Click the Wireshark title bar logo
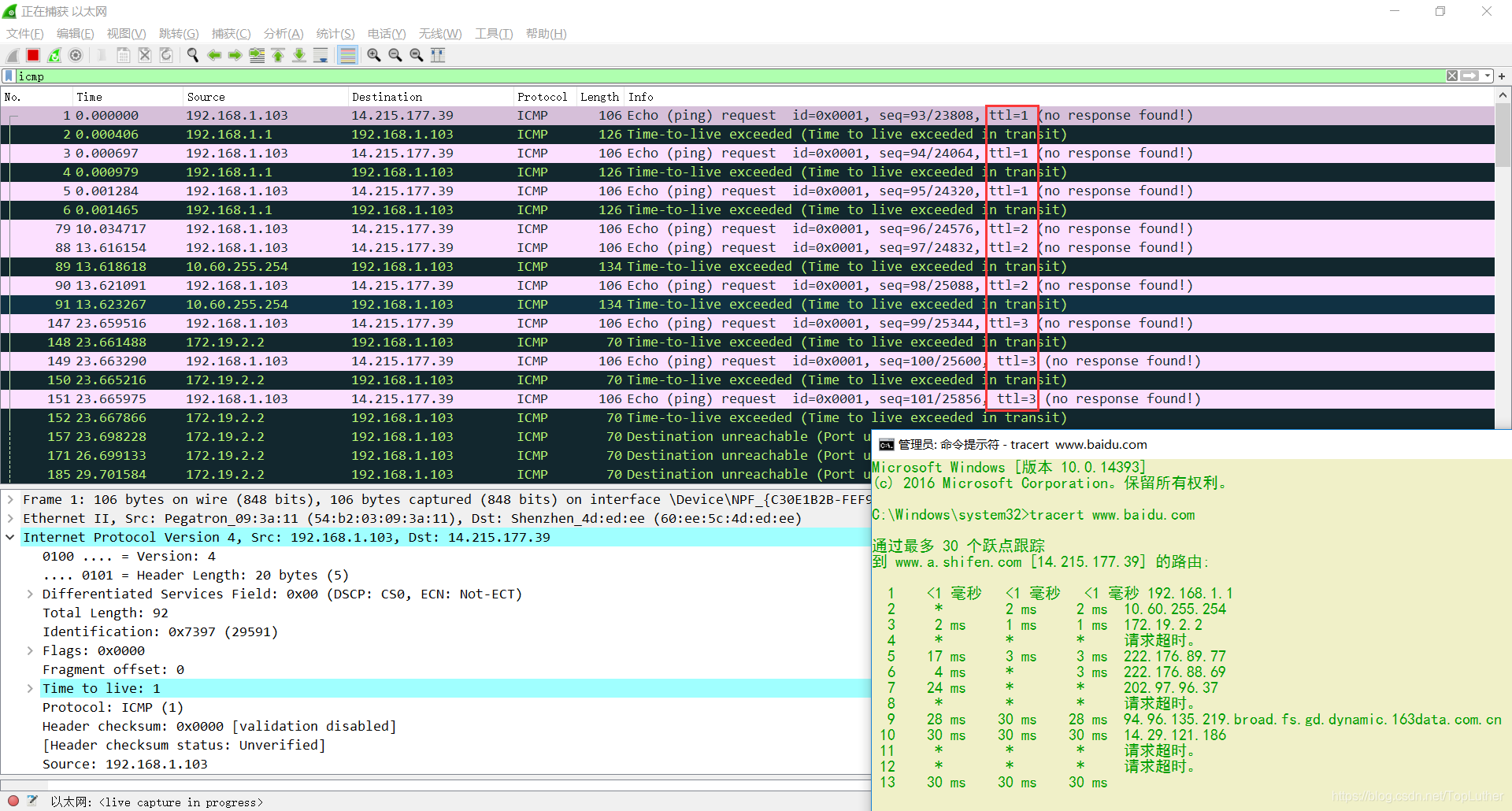The width and height of the screenshot is (1512, 811). [x=10, y=12]
